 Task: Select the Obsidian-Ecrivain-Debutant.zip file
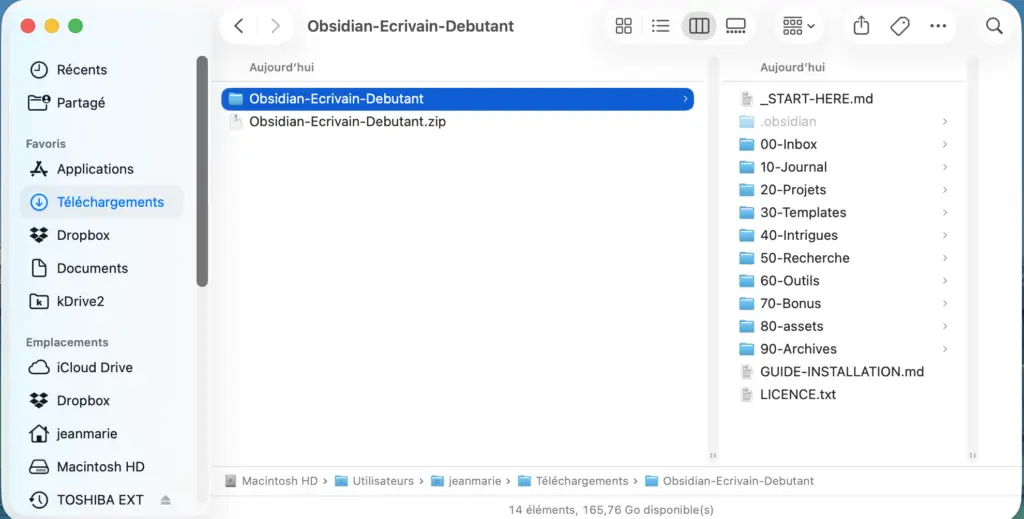[347, 122]
